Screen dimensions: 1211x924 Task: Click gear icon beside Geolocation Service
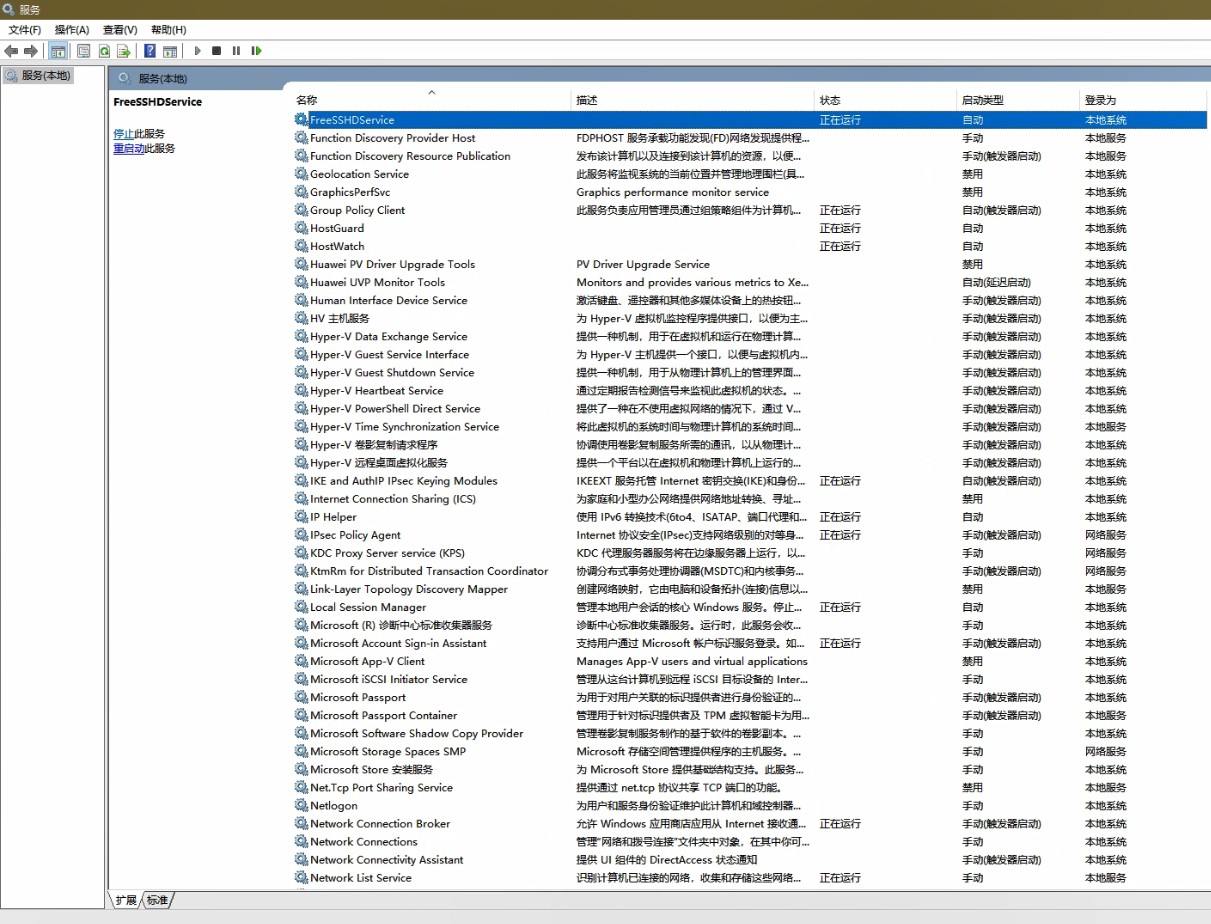coord(301,174)
